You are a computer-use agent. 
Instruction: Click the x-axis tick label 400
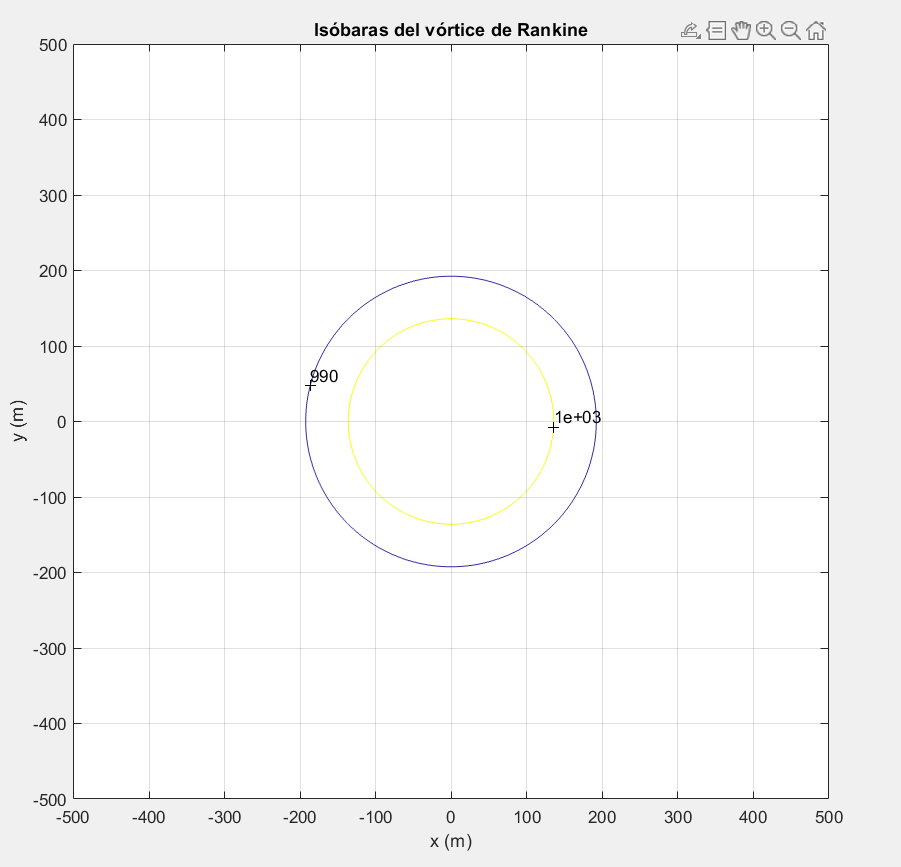click(753, 817)
